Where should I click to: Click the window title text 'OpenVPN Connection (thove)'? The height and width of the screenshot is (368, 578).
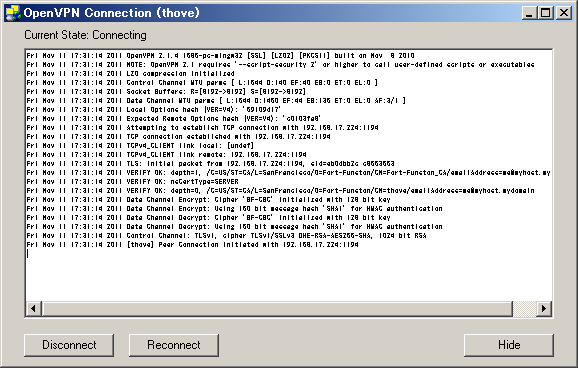(112, 13)
